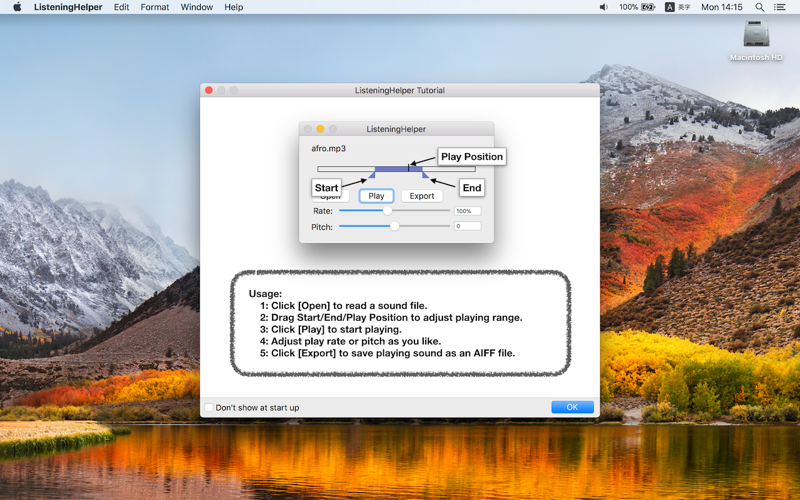800x500 pixels.
Task: Open the Notification Center icon
Action: pos(779,7)
